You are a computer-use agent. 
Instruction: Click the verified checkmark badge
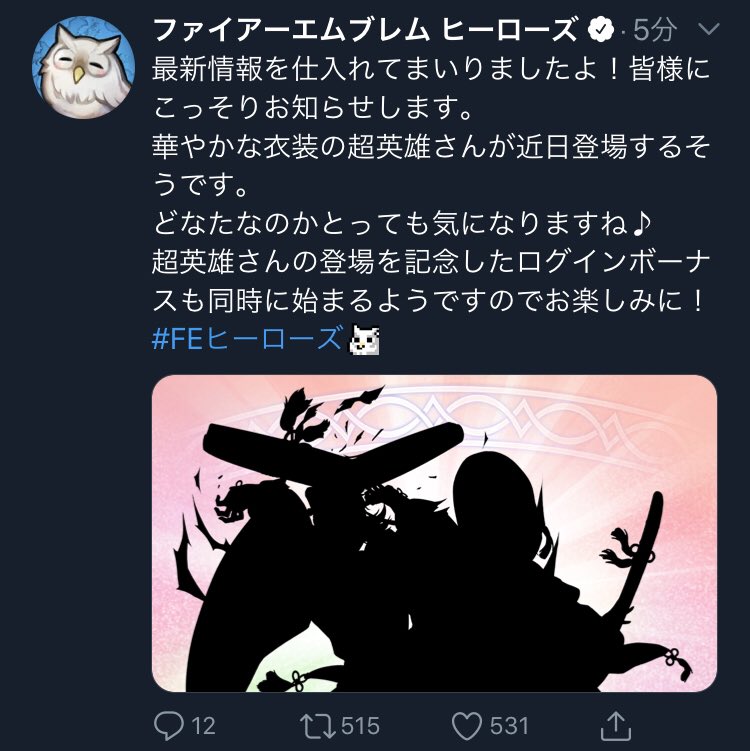(601, 30)
